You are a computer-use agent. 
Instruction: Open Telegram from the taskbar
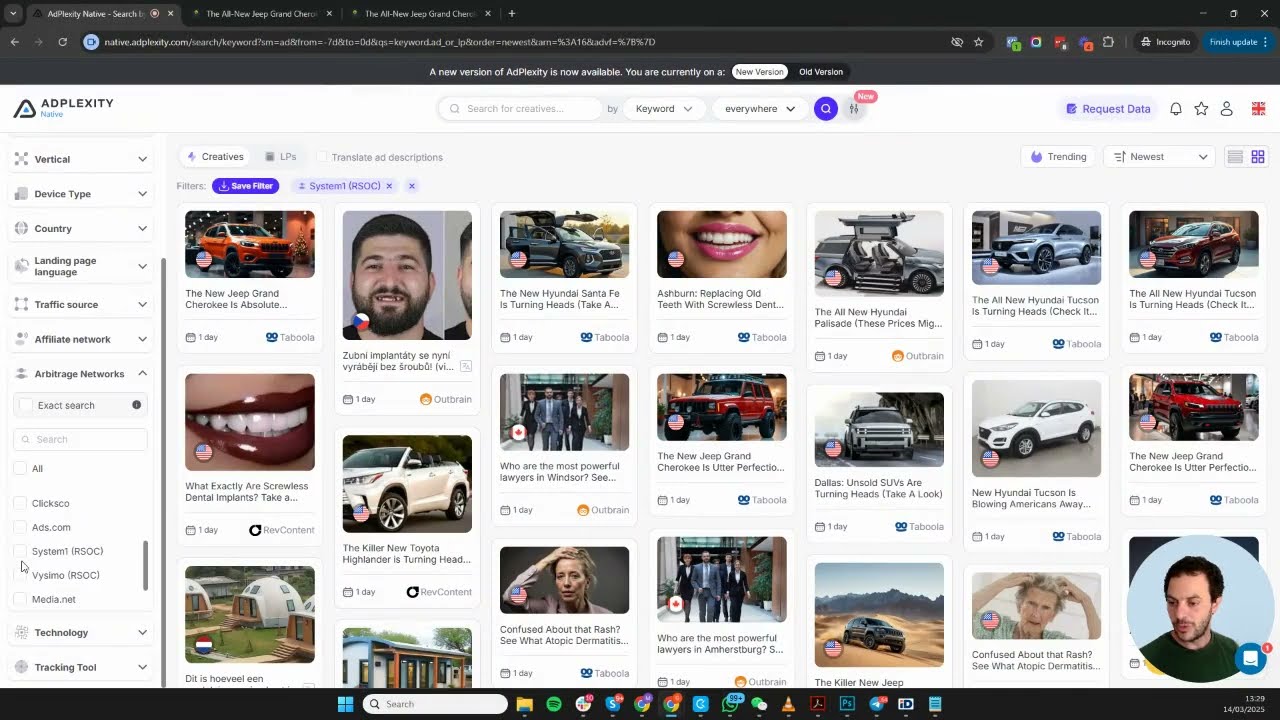click(x=877, y=704)
